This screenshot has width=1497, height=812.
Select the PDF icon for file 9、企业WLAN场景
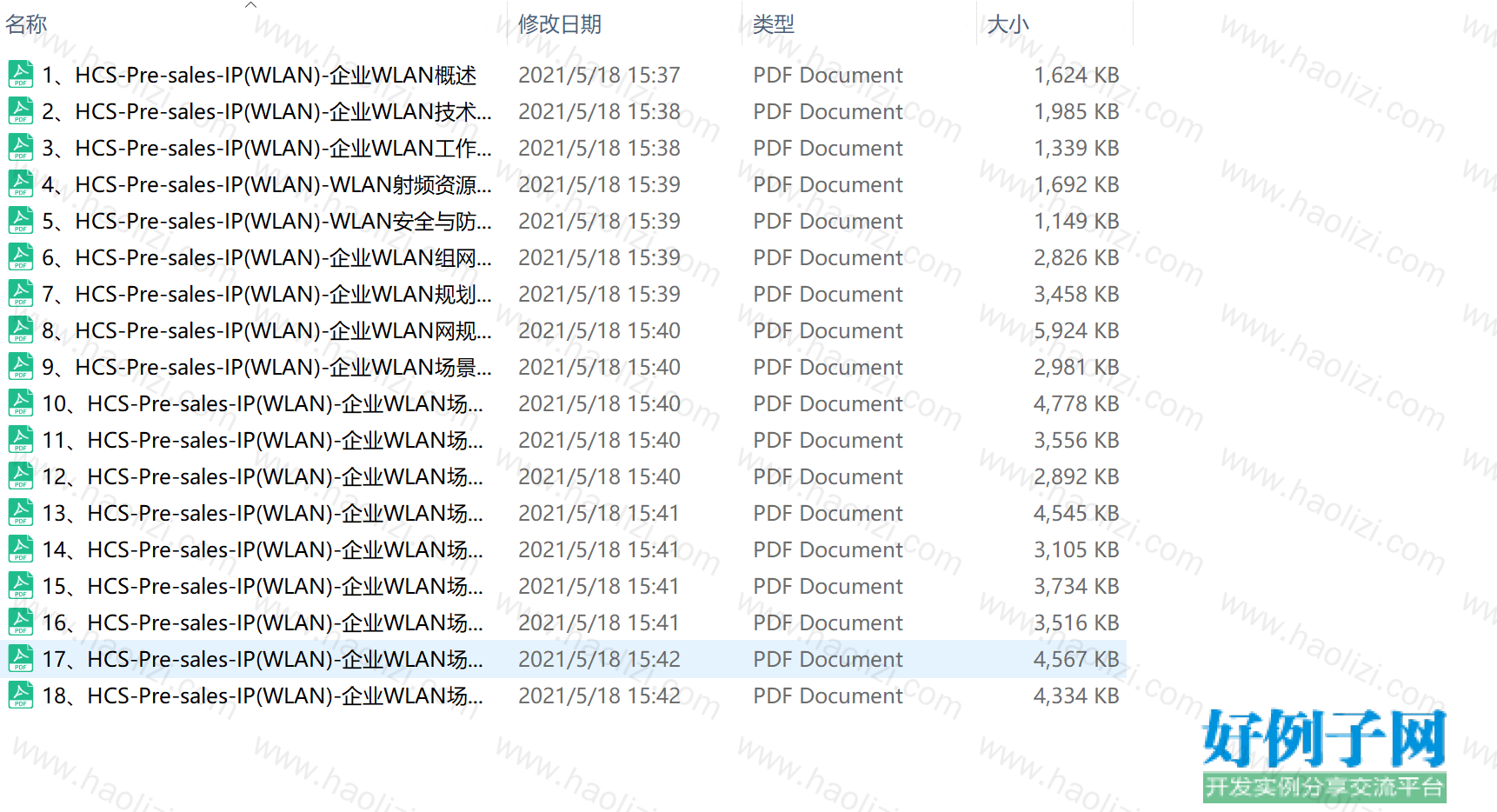(x=21, y=367)
